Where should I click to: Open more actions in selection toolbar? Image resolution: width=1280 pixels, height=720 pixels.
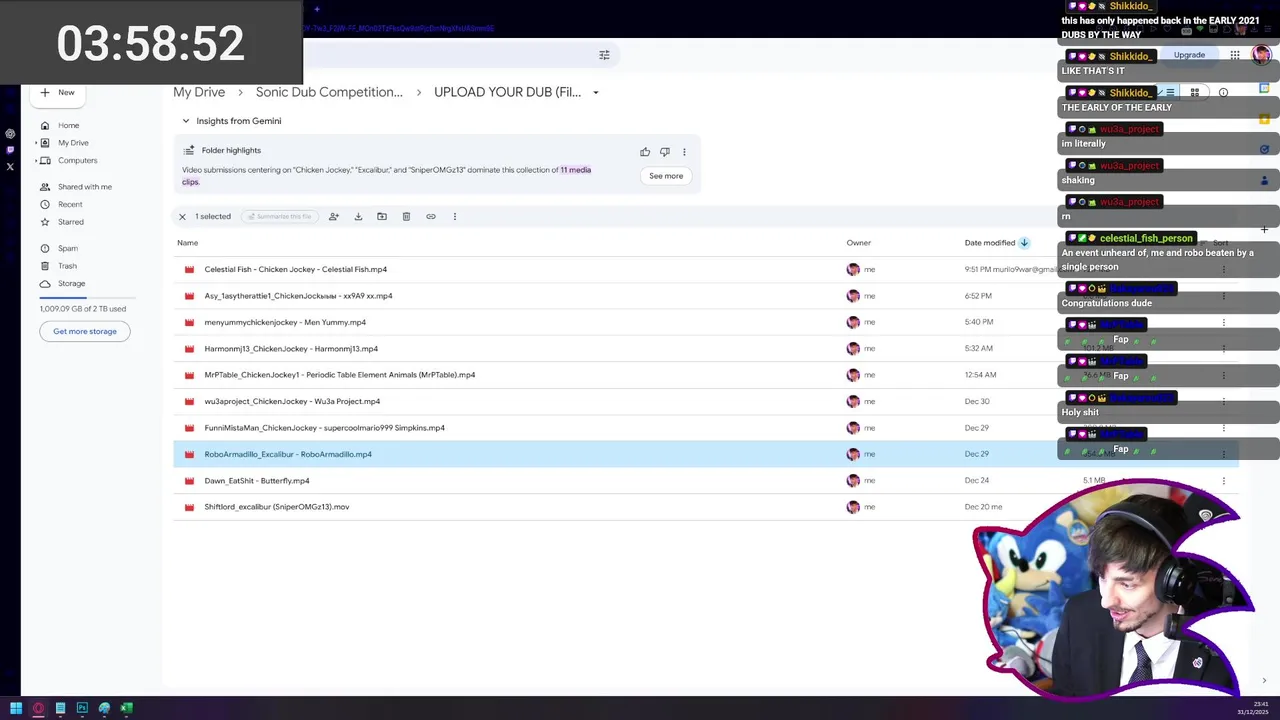pos(454,216)
